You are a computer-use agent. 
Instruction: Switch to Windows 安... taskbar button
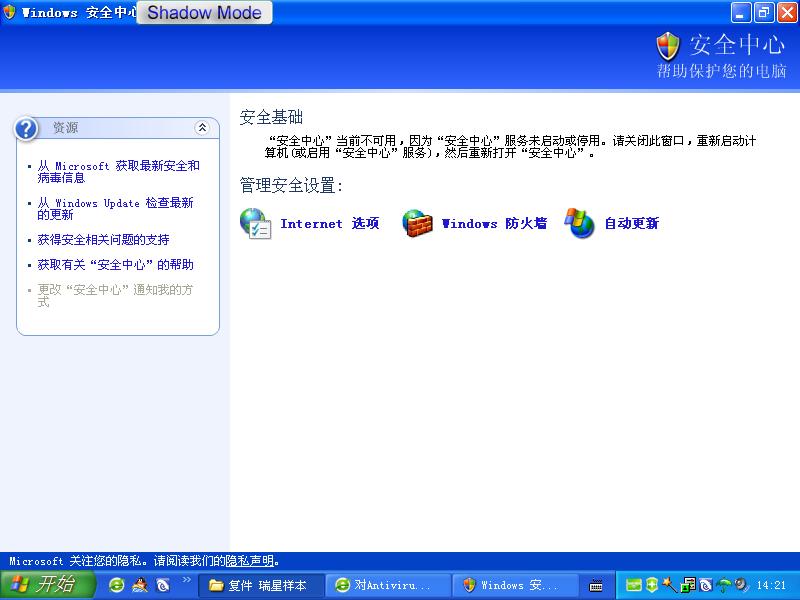(515, 585)
